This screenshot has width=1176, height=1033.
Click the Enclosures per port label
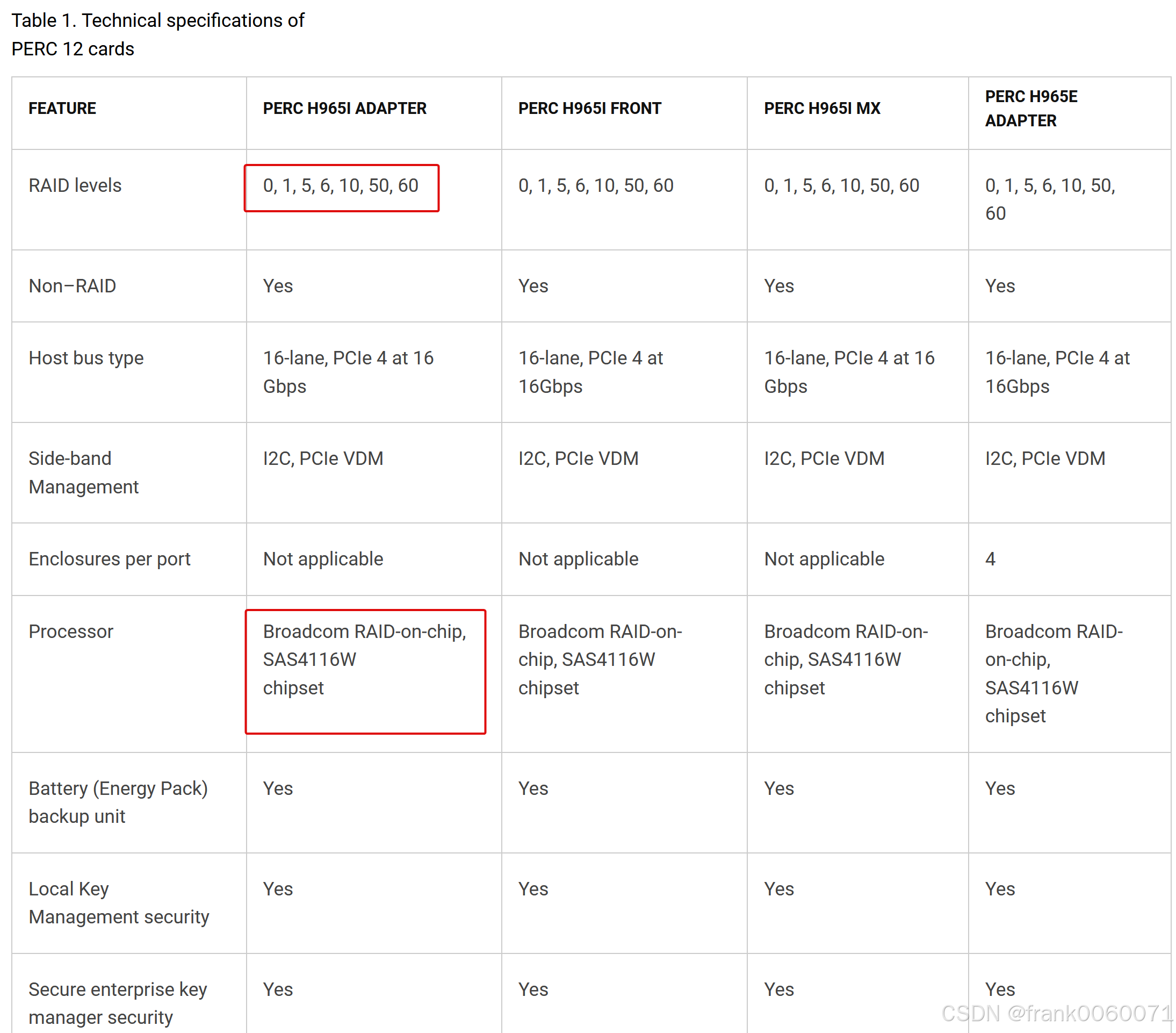109,559
